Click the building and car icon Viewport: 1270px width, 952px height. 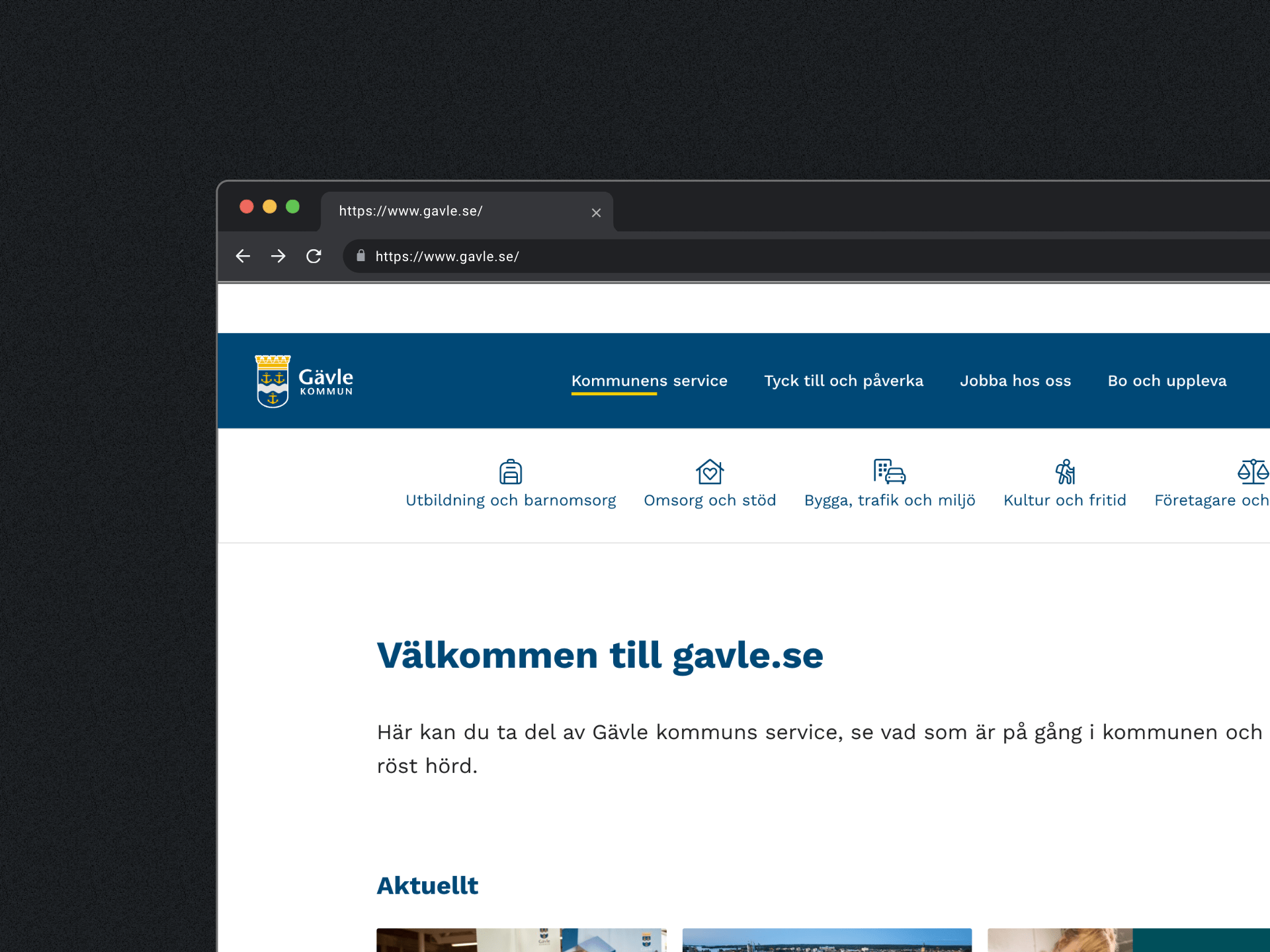(x=889, y=472)
